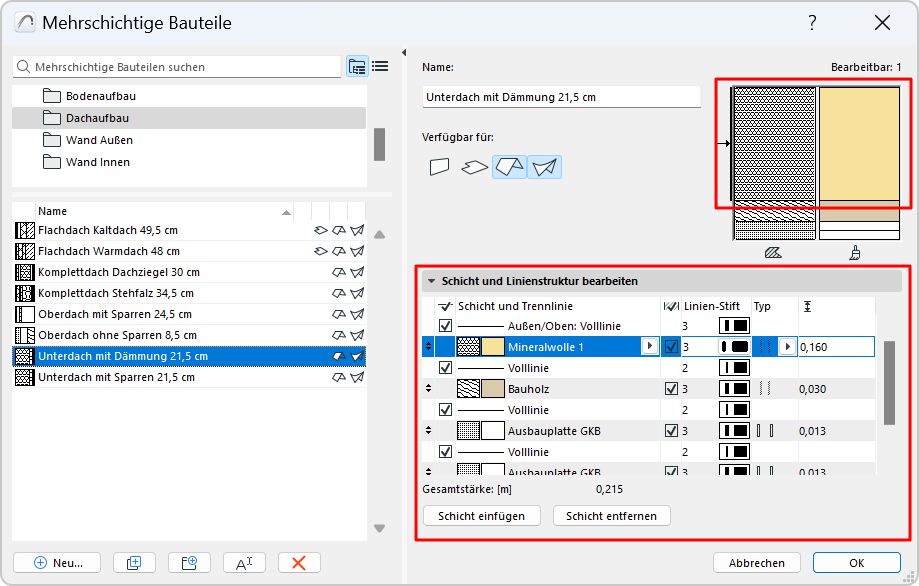Open Mineralwolle 1 building material popup arrow
Image resolution: width=919 pixels, height=586 pixels.
(x=649, y=346)
